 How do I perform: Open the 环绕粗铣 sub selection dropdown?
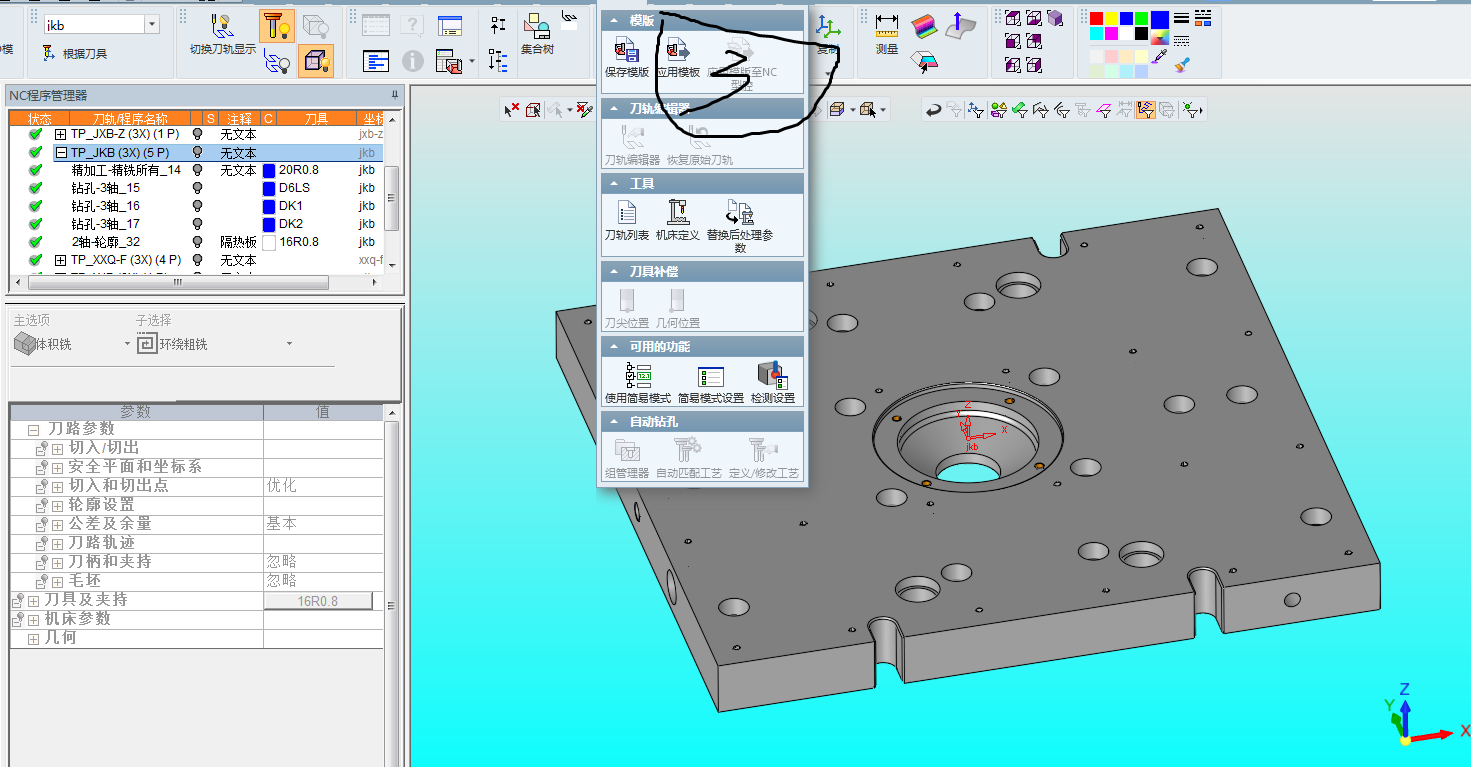click(289, 344)
